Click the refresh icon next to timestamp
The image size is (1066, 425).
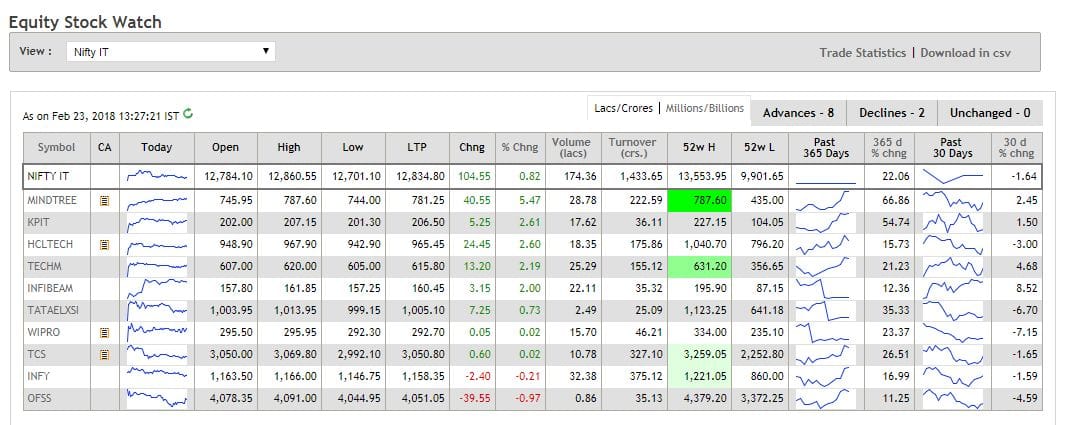pyautogui.click(x=188, y=115)
